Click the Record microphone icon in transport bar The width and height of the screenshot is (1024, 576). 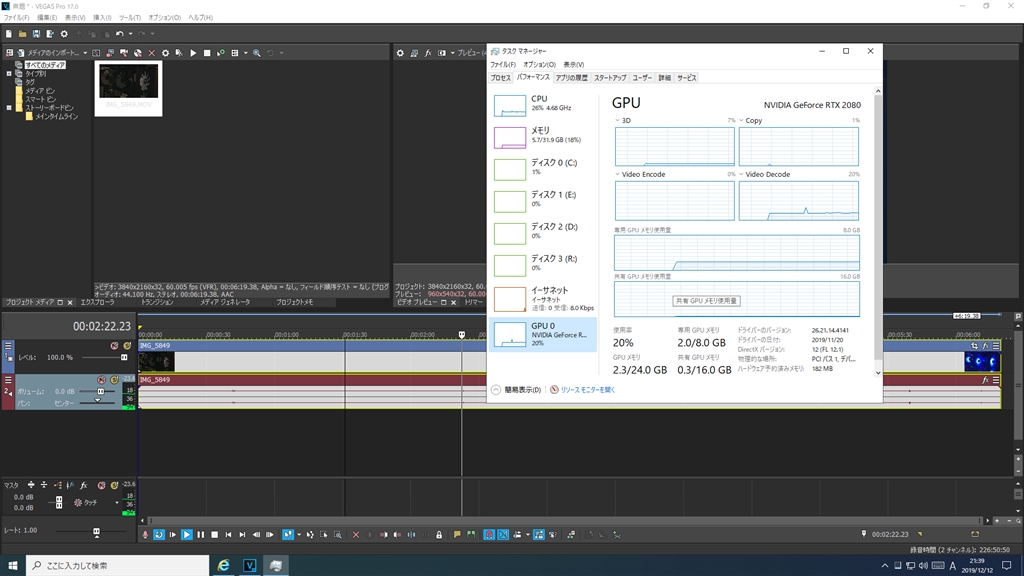click(146, 535)
